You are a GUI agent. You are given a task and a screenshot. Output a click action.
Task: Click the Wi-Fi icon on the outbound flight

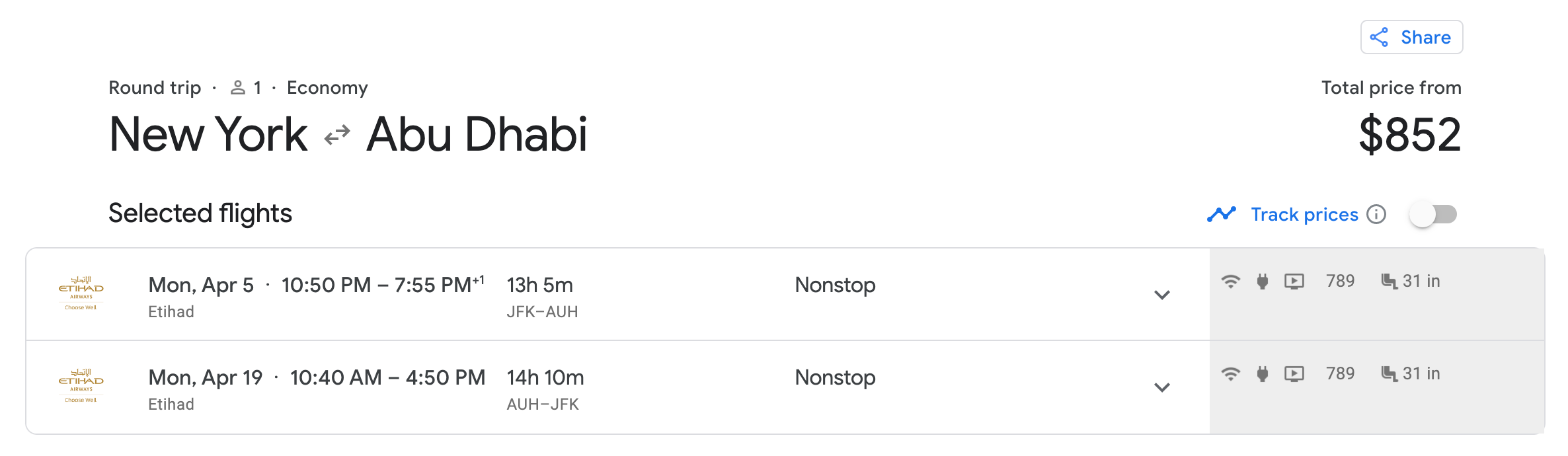1230,282
